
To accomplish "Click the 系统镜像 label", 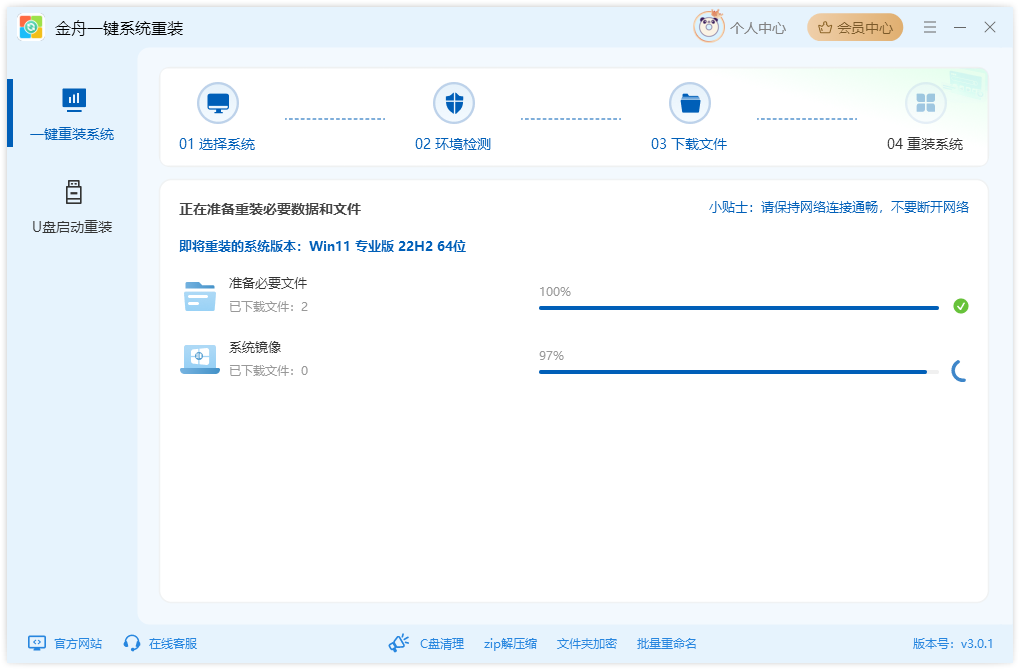I will 255,347.
